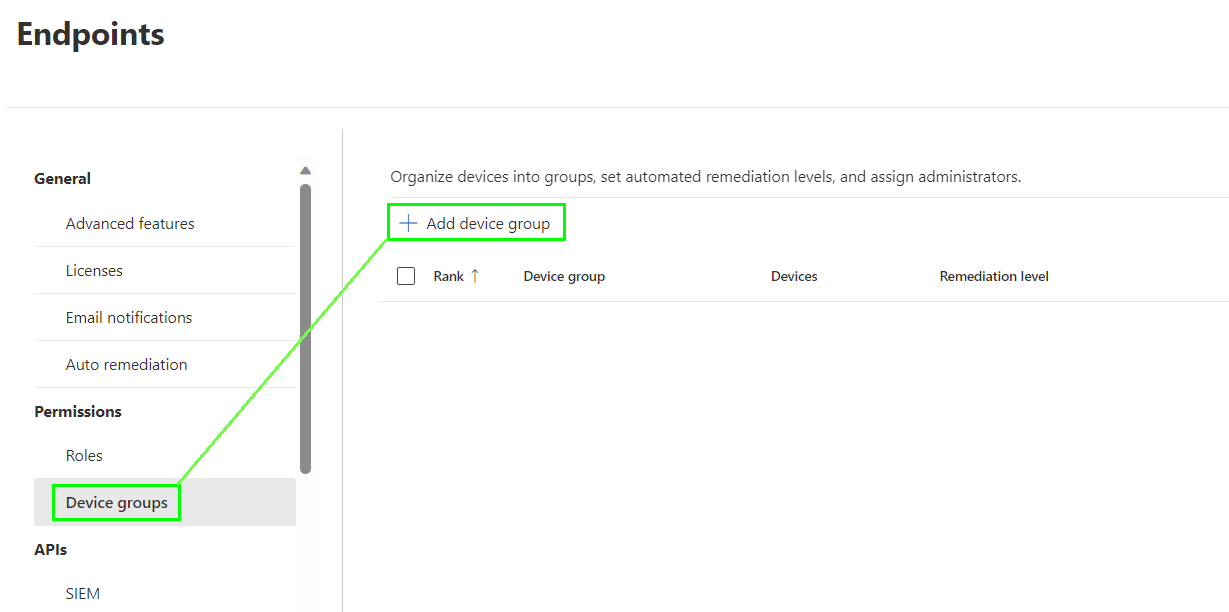Click the Remediation level column header

coord(994,276)
